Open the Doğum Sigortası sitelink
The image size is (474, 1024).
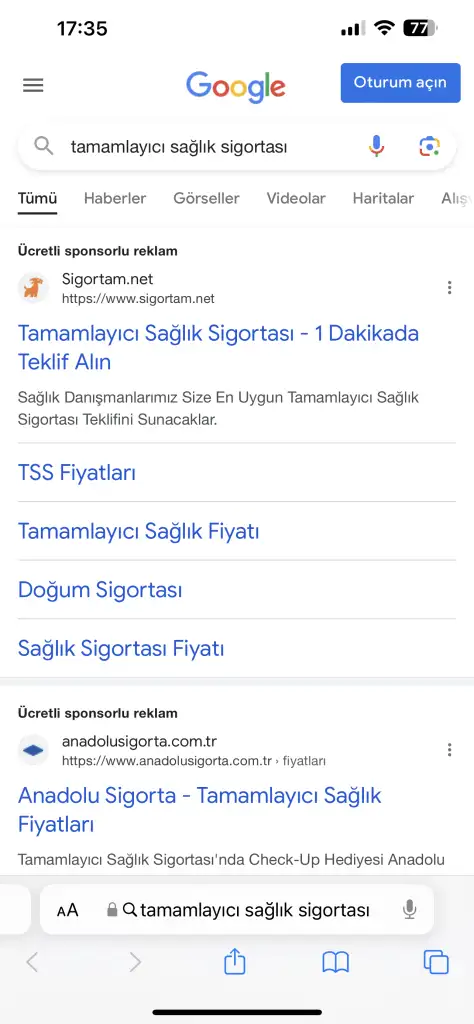tap(100, 590)
